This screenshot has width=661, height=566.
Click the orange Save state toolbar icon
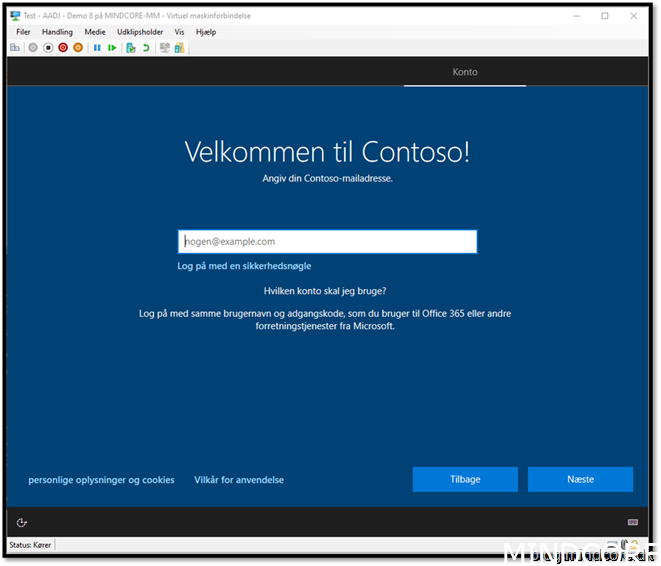pyautogui.click(x=78, y=47)
